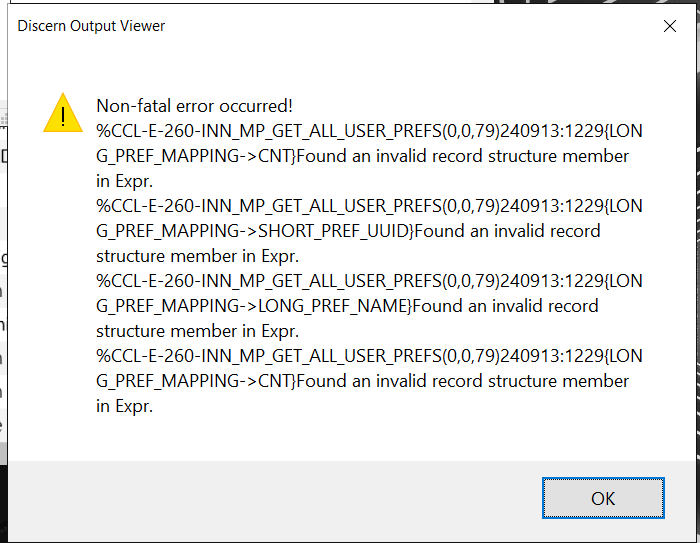Click the third %CCL-E-260 error code line
The height and width of the screenshot is (543, 700).
click(x=369, y=281)
